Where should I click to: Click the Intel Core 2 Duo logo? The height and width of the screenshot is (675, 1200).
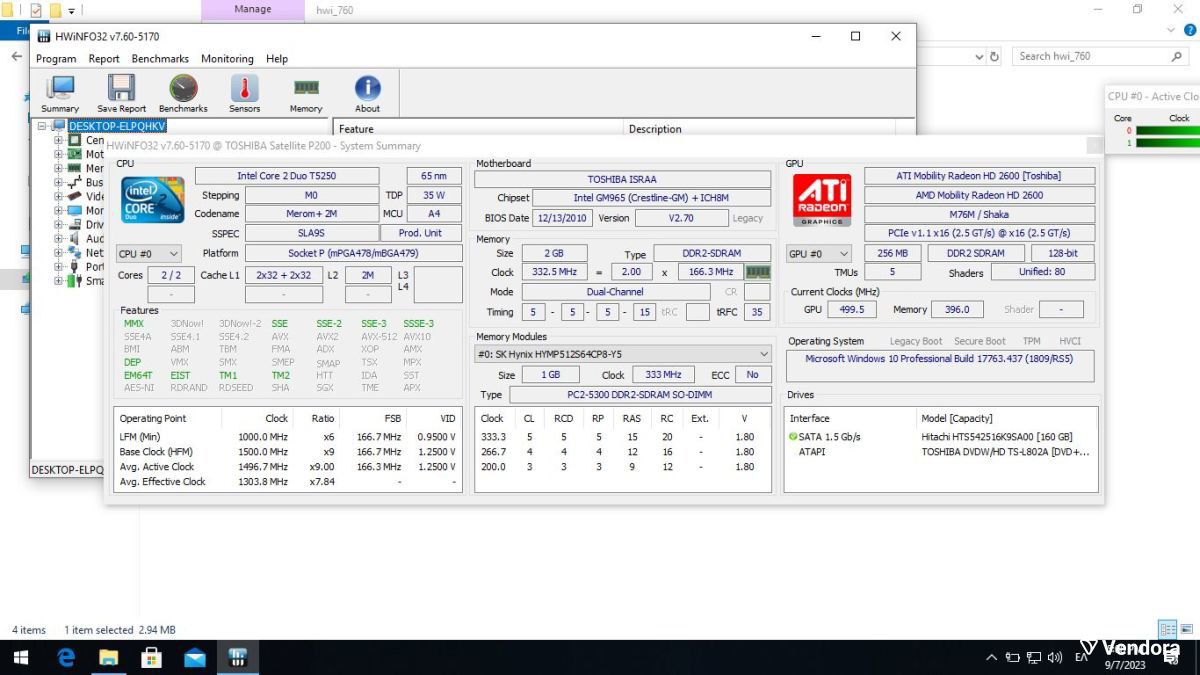point(153,200)
